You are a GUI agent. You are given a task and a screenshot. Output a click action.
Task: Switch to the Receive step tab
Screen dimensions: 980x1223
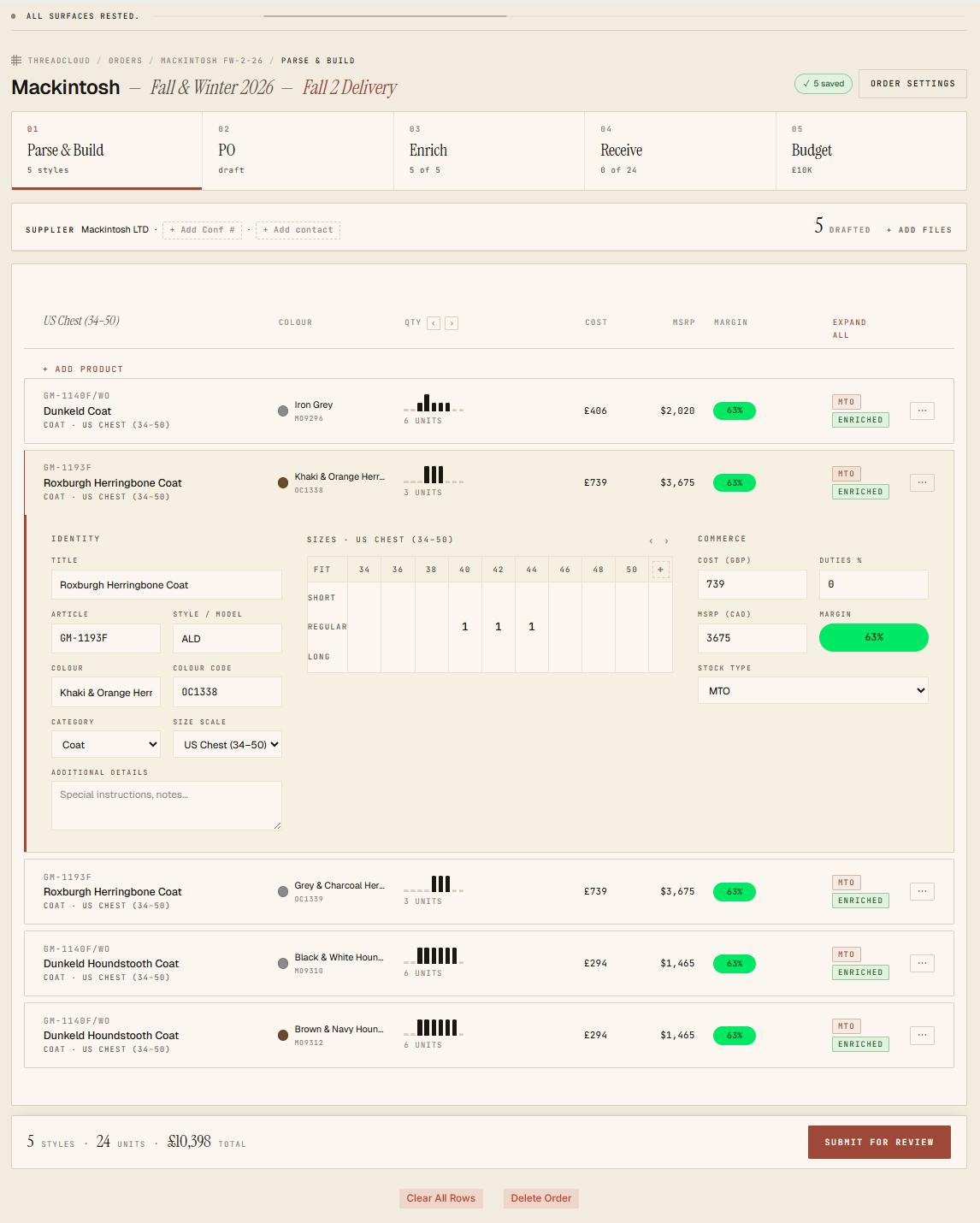click(x=680, y=151)
